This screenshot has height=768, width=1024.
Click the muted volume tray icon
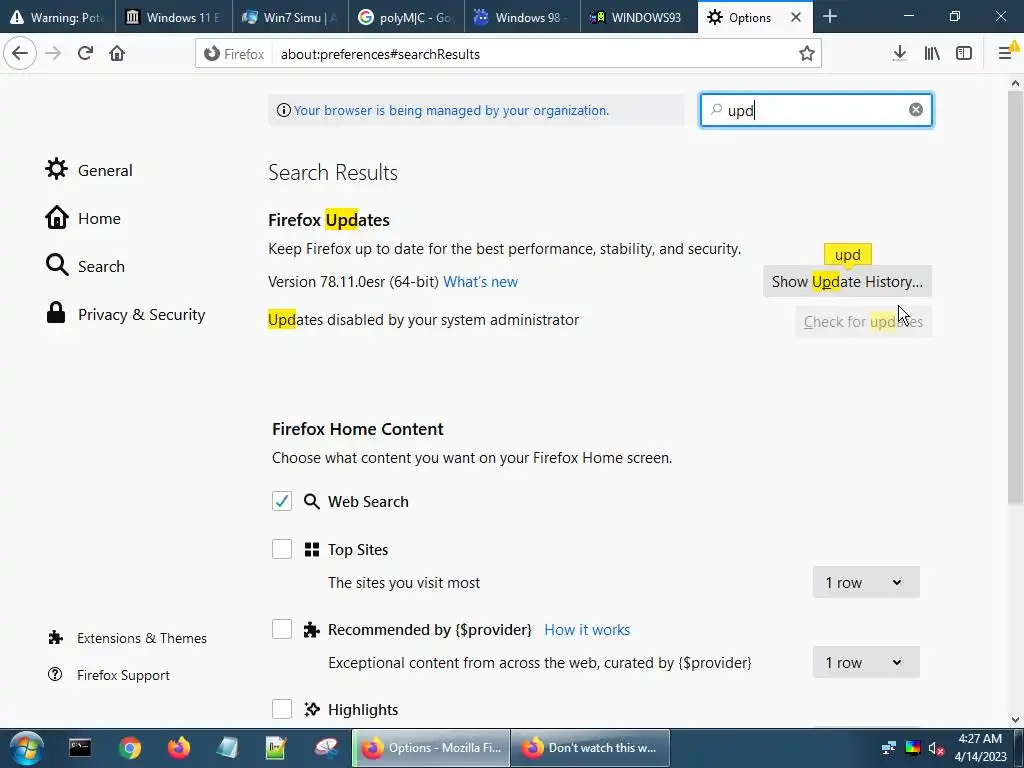936,748
